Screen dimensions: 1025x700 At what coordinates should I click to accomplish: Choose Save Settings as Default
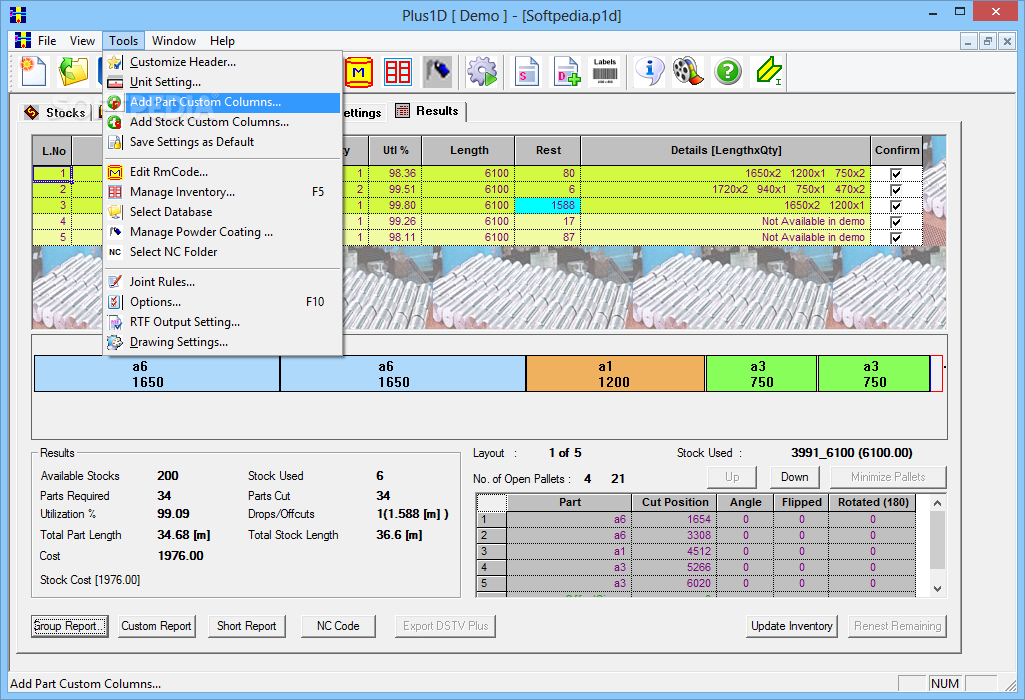coord(222,142)
